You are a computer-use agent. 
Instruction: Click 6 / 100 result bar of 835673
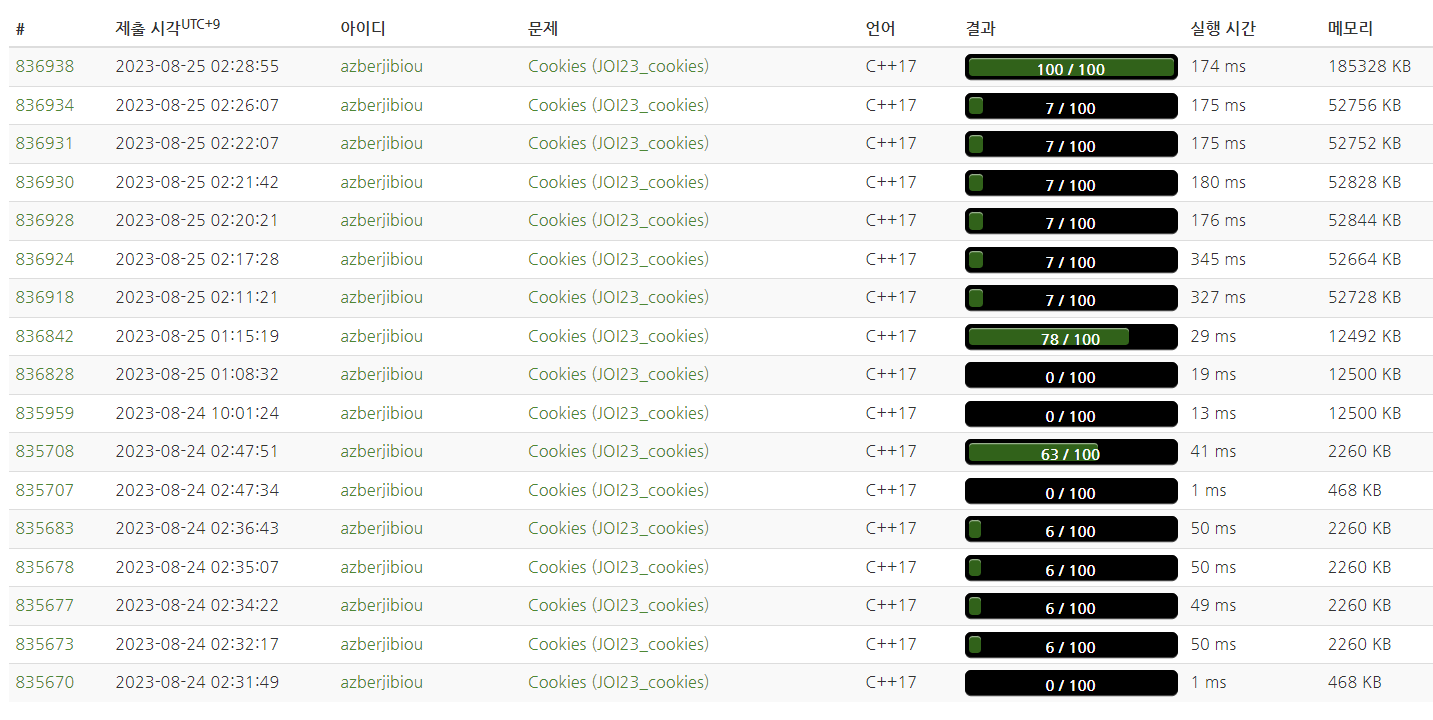[x=1071, y=645]
